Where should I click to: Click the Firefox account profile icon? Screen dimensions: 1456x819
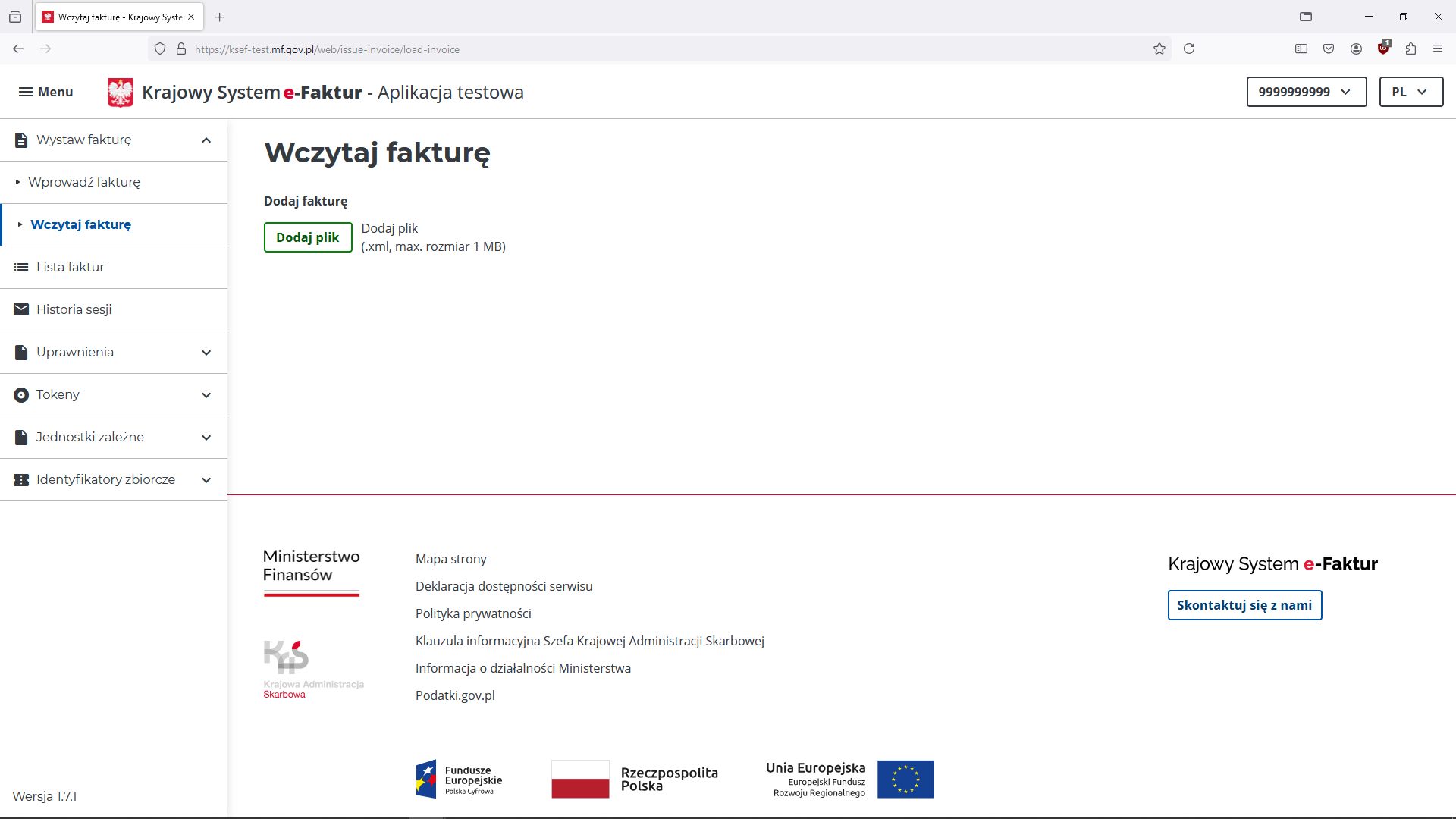click(x=1356, y=49)
